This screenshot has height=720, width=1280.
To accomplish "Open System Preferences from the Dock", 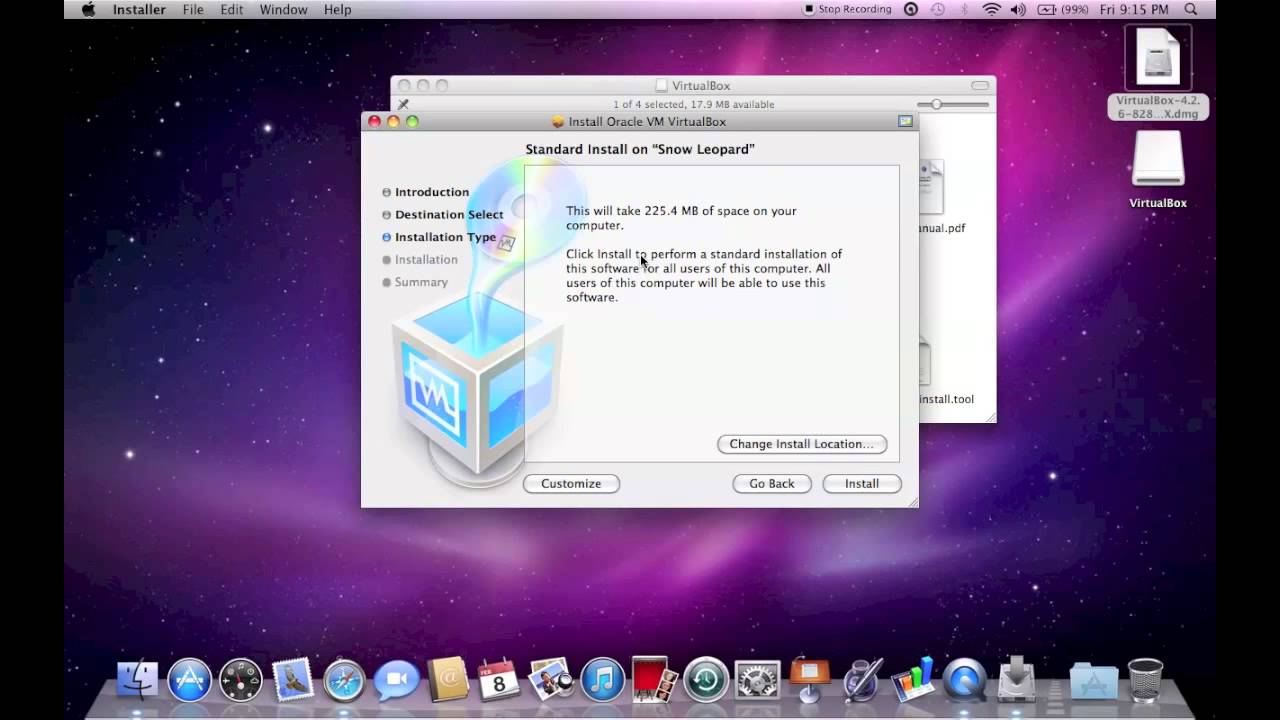I will click(x=758, y=680).
